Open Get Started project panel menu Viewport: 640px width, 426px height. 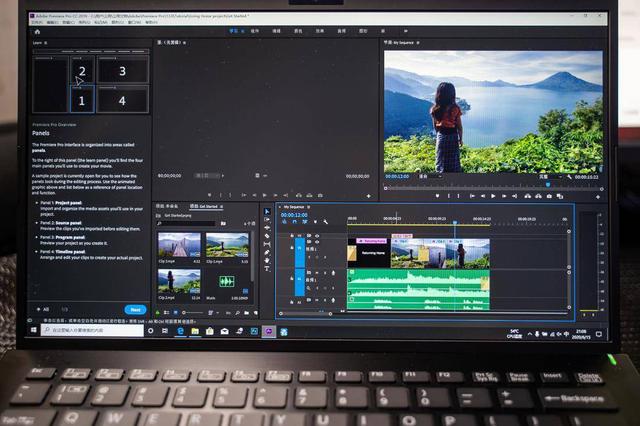point(221,207)
